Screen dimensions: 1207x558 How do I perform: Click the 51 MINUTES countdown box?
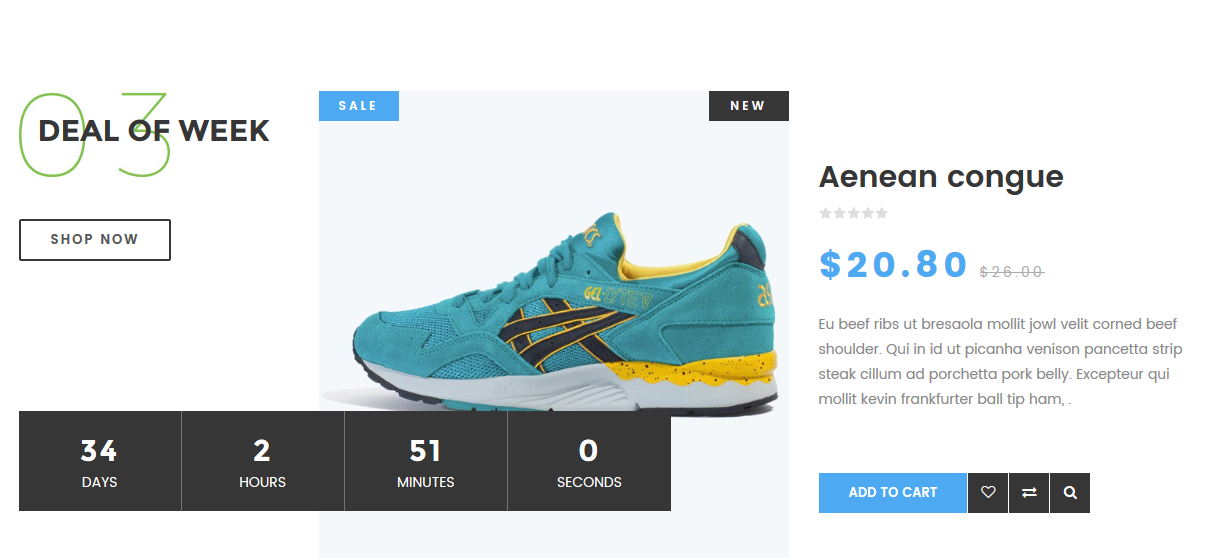pos(426,461)
